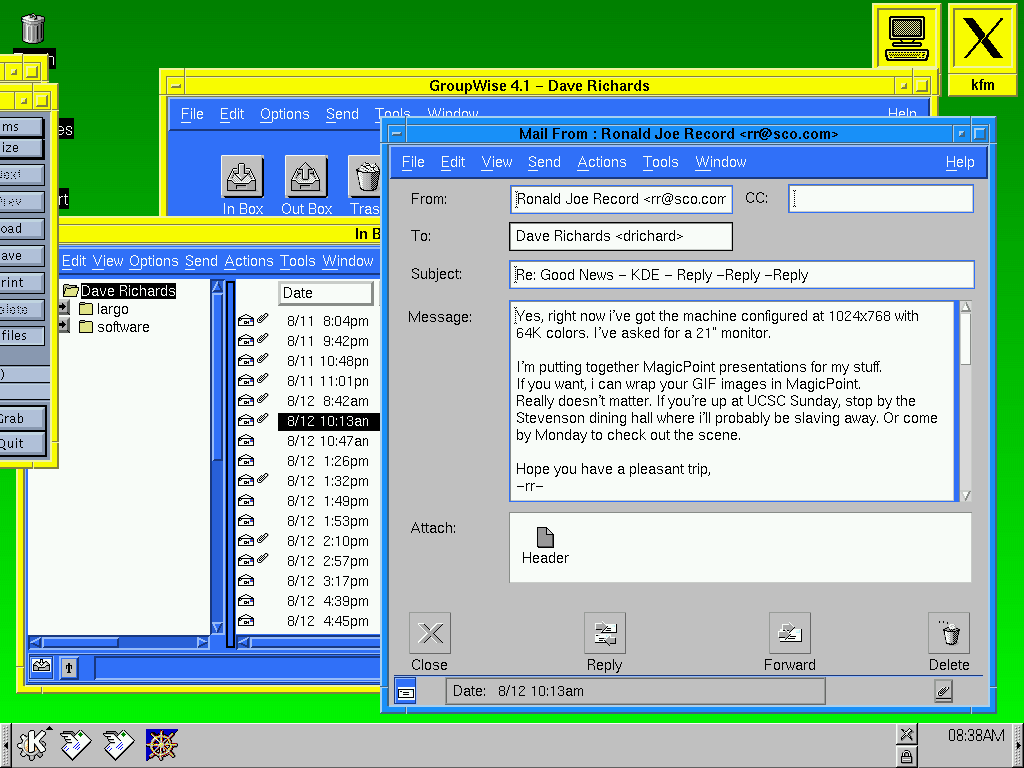This screenshot has width=1024, height=768.
Task: Click the Date column header
Action: 325,293
